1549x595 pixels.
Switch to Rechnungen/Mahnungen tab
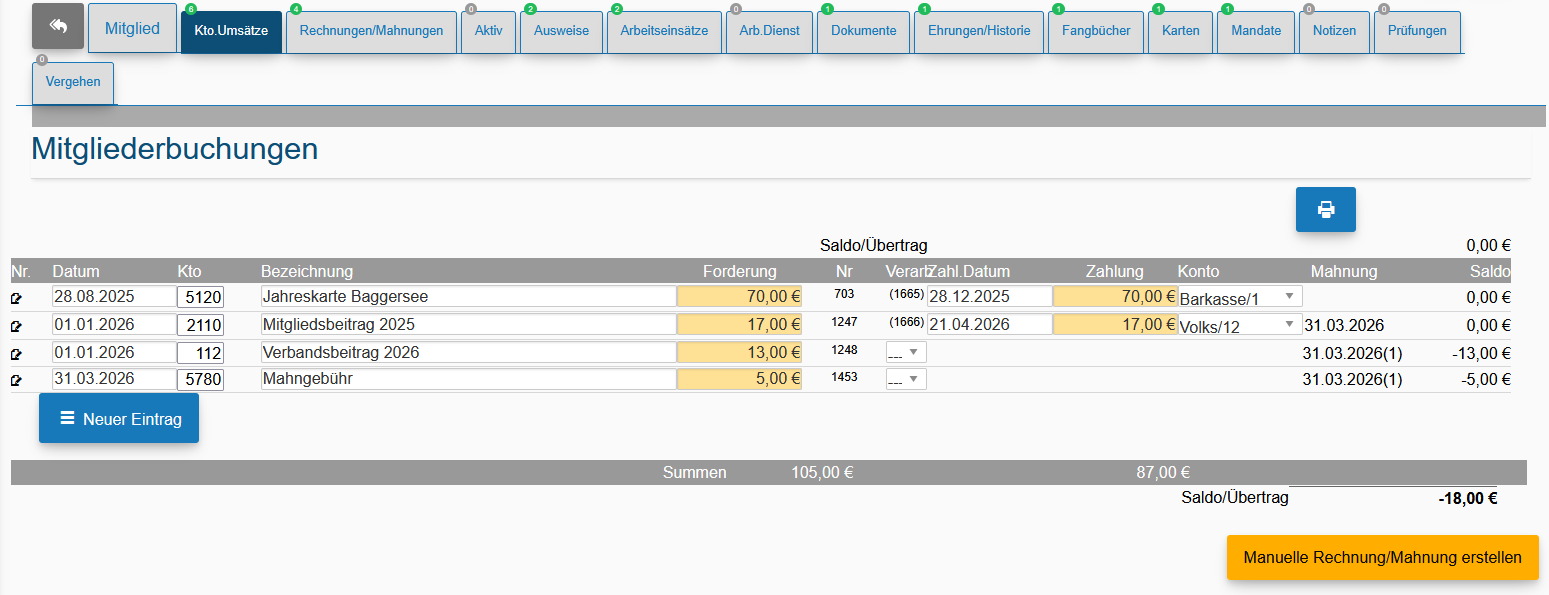(x=371, y=31)
